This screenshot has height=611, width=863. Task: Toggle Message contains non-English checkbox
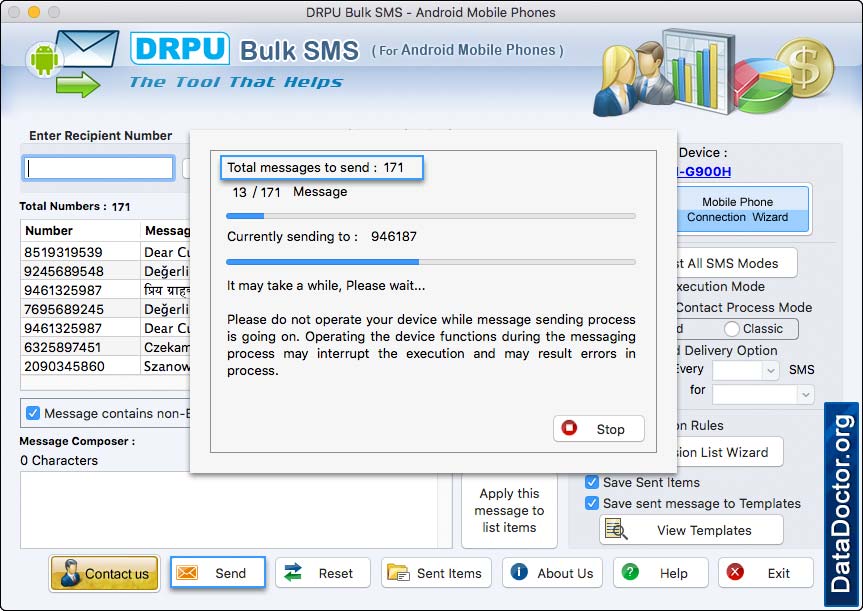tap(33, 413)
